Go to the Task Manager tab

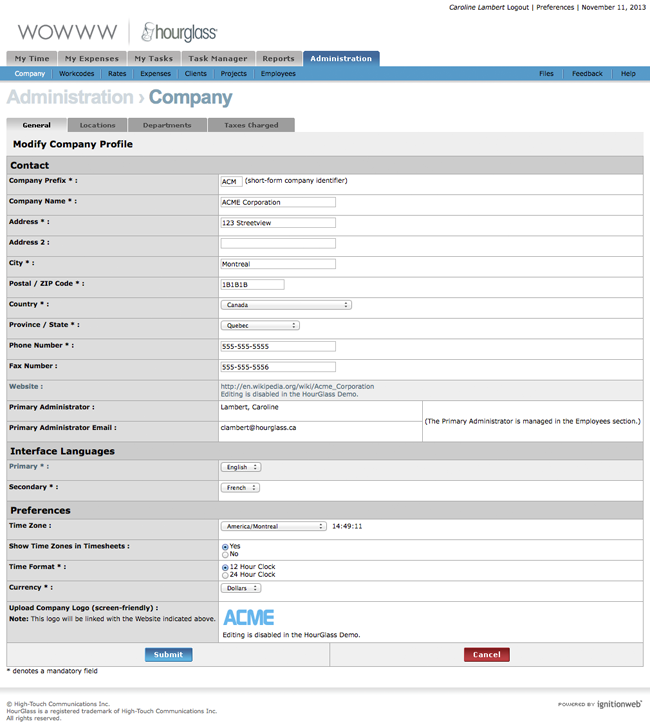[217, 59]
